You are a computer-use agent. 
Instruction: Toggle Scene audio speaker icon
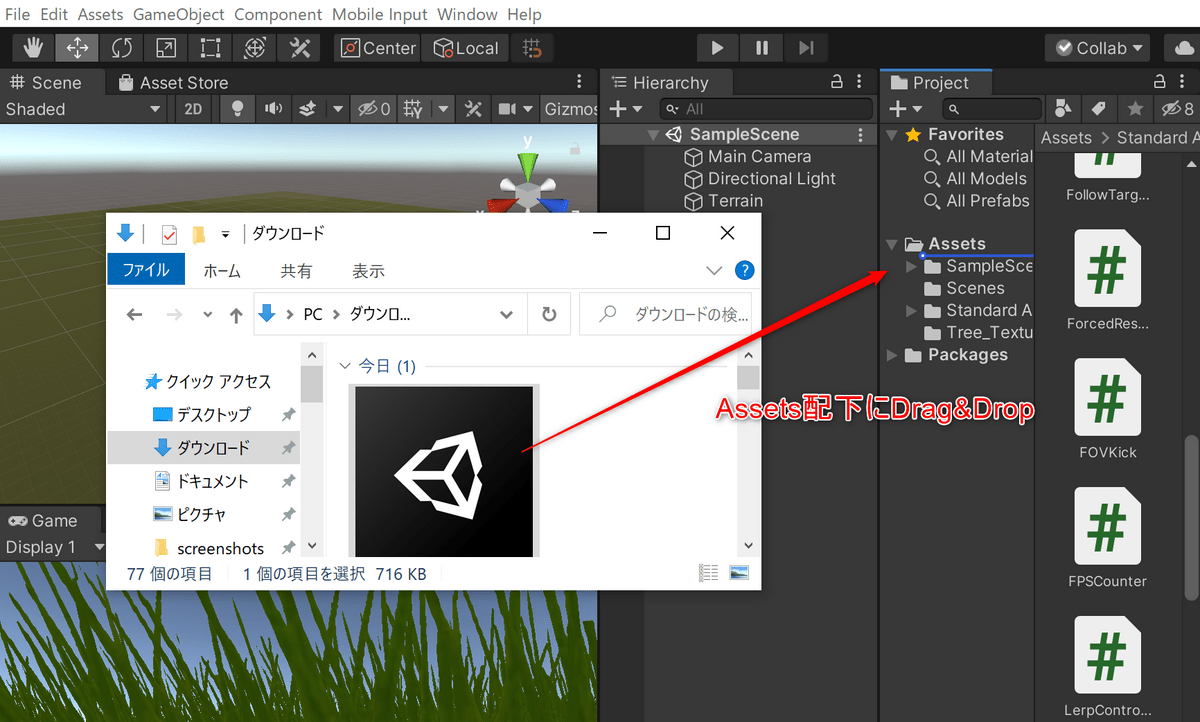272,109
